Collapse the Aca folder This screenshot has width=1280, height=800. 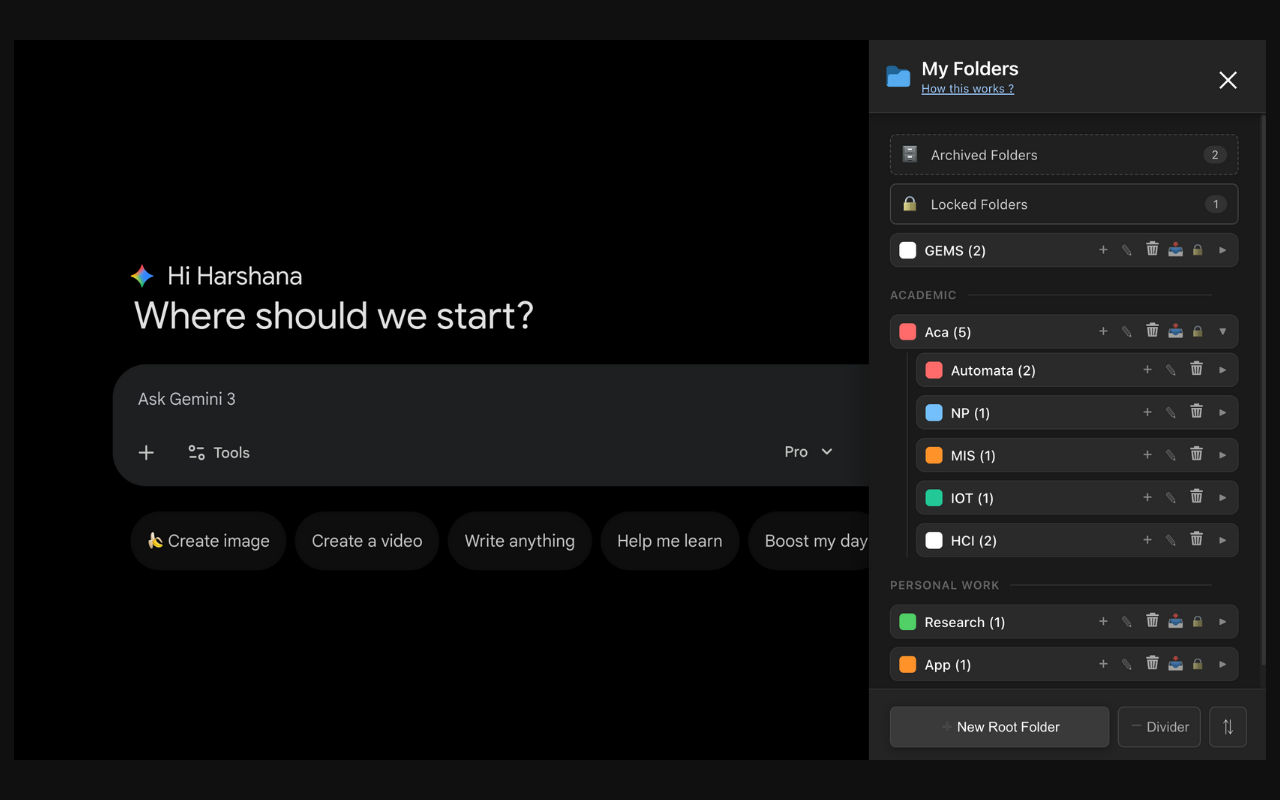1222,332
